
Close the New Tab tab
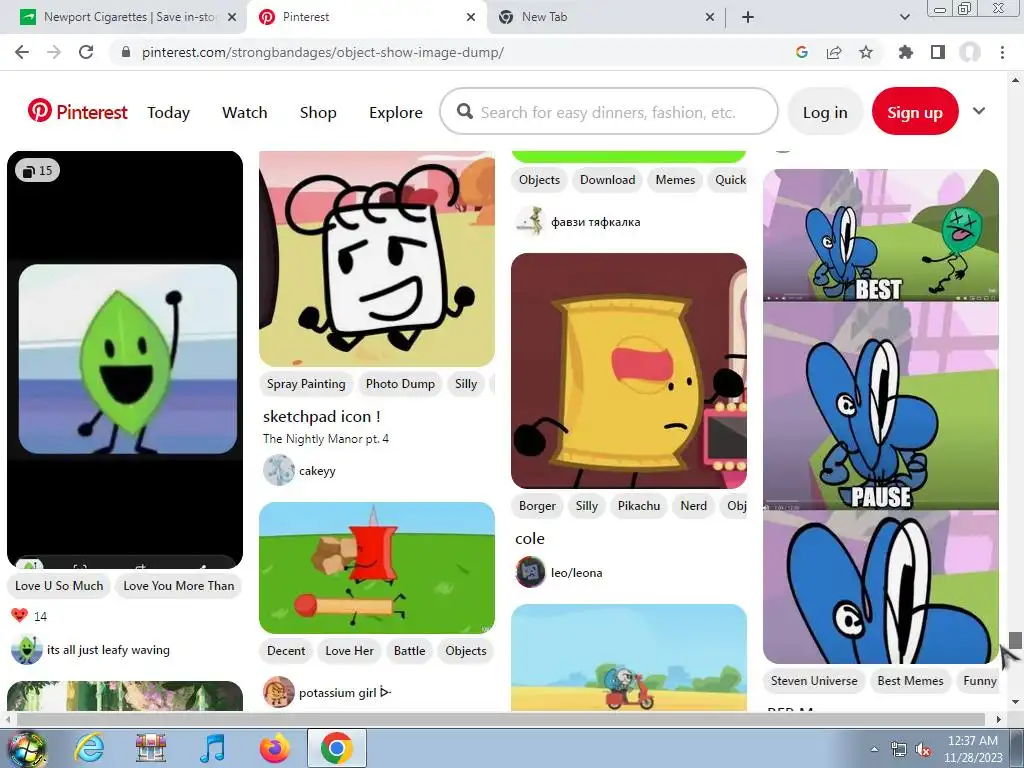coord(710,17)
